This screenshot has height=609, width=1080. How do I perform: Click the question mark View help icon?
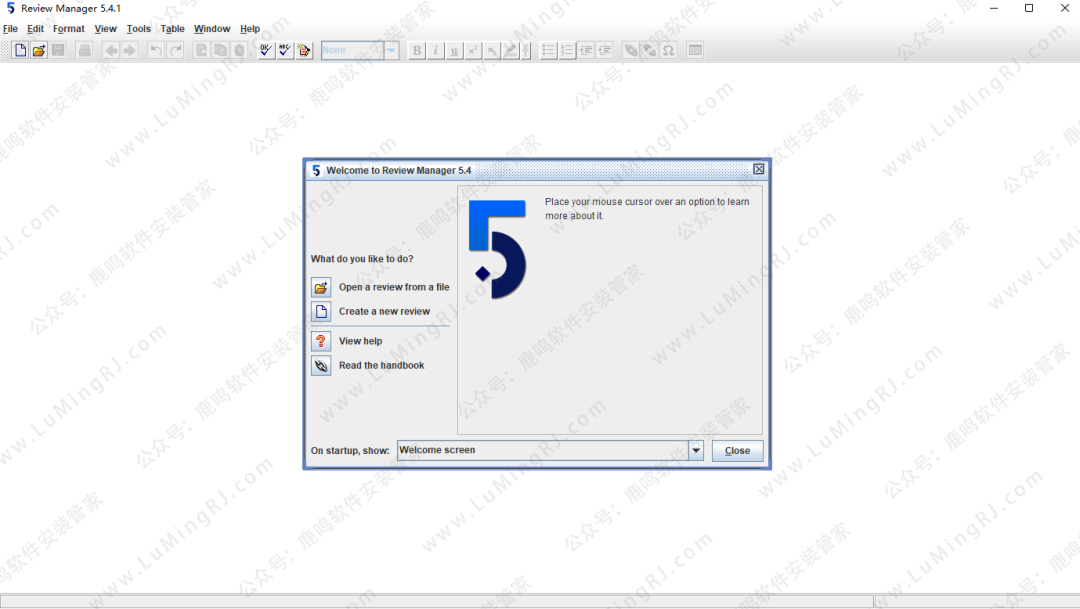pos(321,341)
